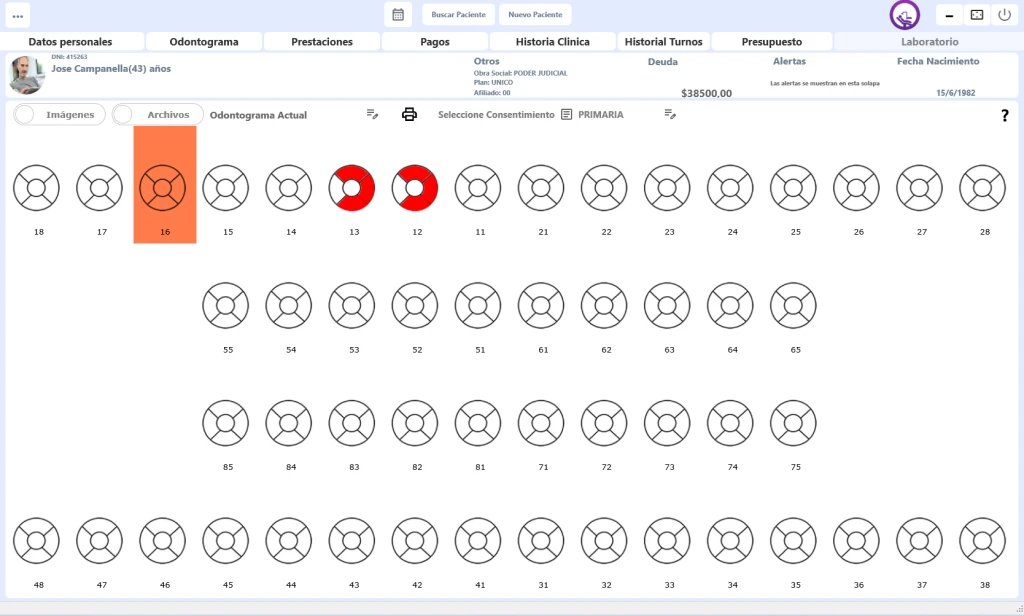Screen dimensions: 1024x616
Task: Click the edit icon next to PRIMARIA
Action: point(670,114)
